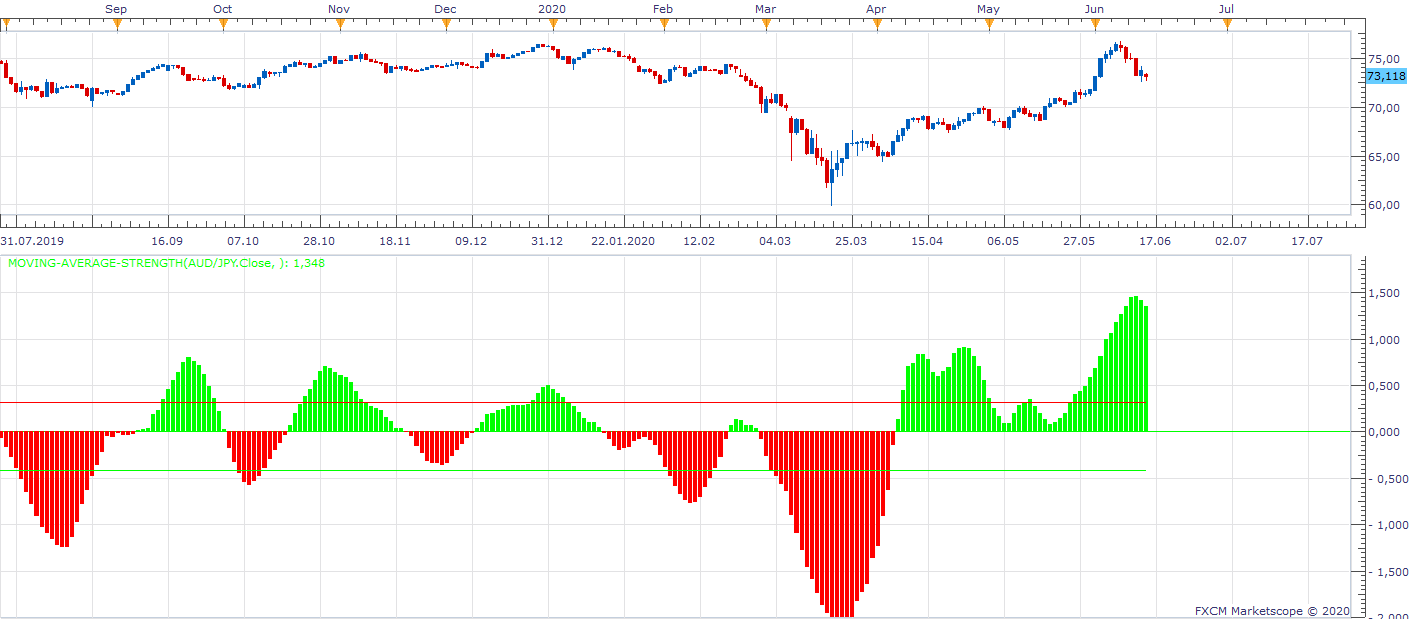
Task: Select the Nov month marker
Action: pyautogui.click(x=339, y=9)
